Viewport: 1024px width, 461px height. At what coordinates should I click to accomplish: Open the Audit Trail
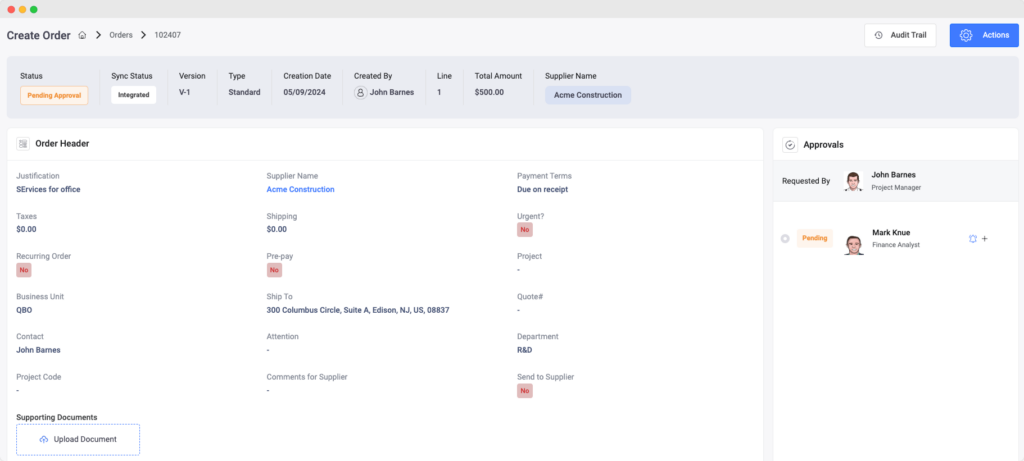(900, 35)
